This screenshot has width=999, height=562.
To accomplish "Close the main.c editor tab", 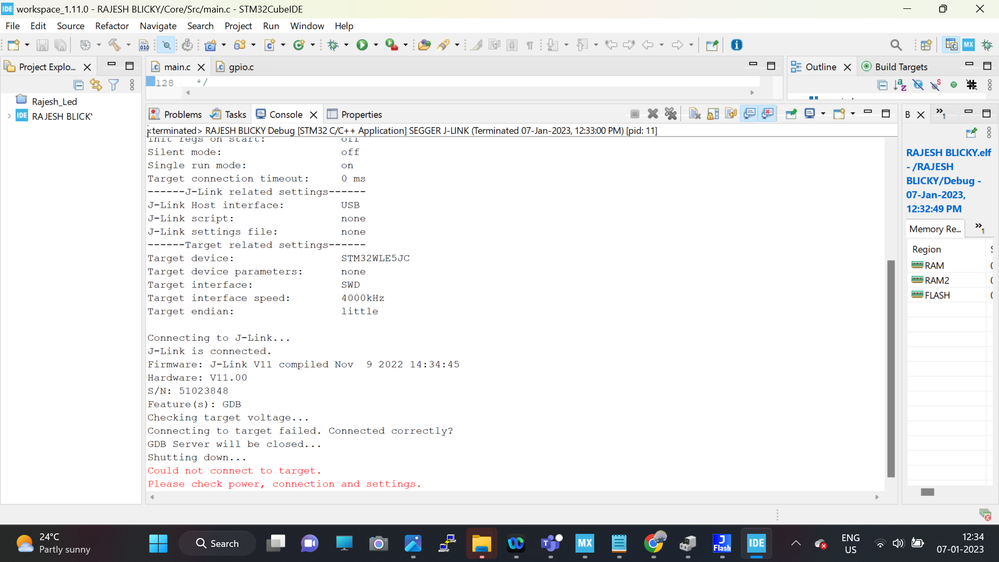I will click(201, 67).
